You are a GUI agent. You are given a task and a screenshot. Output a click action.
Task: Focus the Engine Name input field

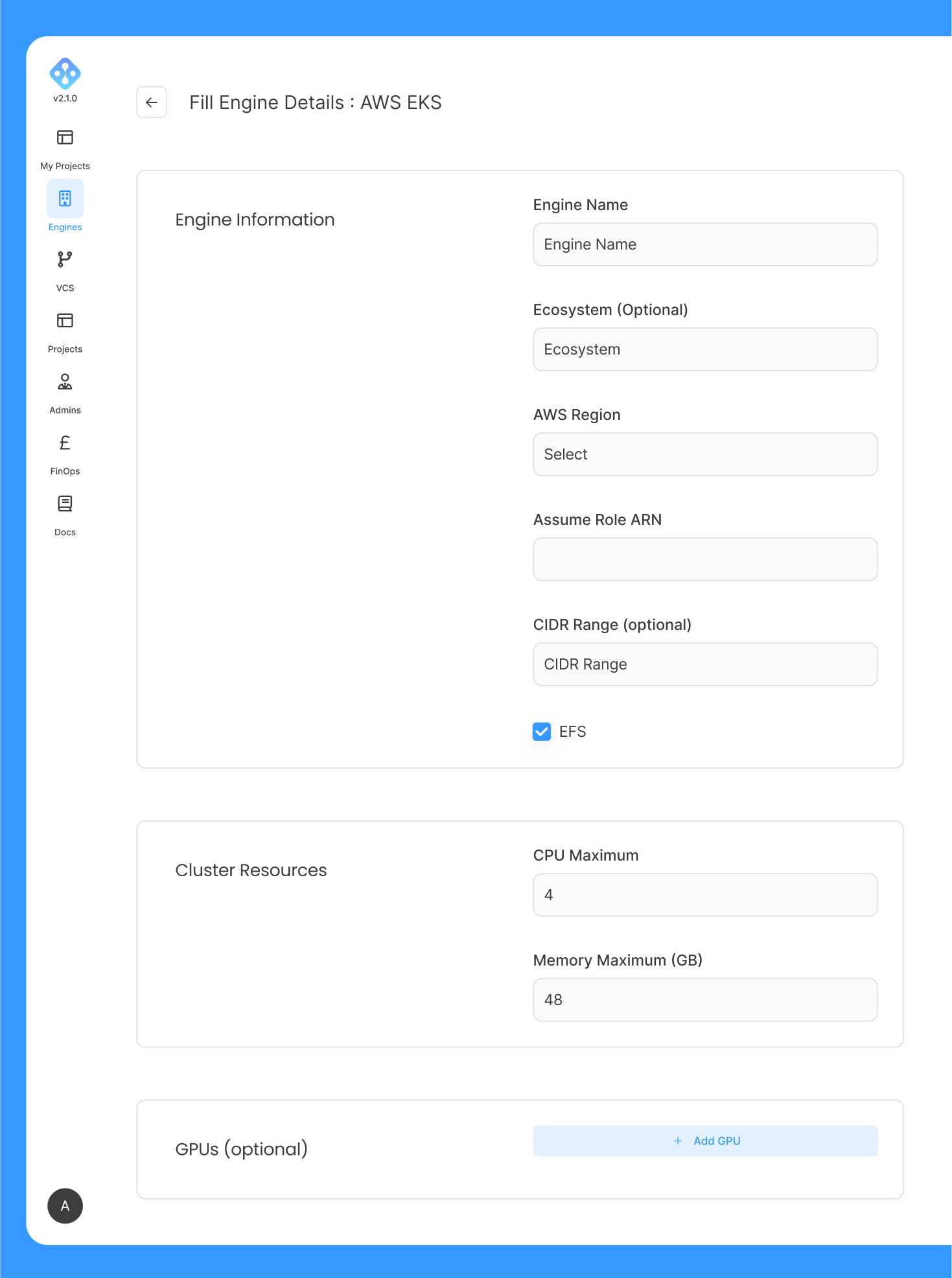[x=705, y=244]
